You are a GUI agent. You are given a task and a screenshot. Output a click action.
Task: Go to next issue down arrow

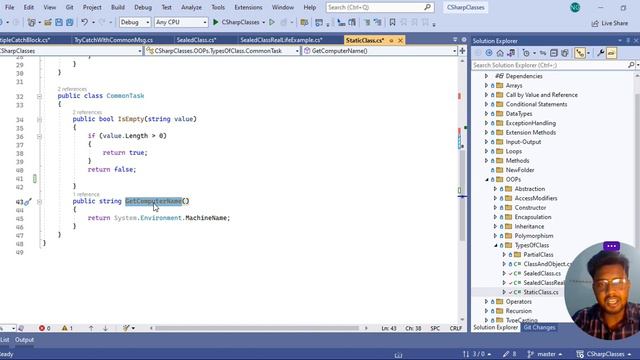point(105,328)
